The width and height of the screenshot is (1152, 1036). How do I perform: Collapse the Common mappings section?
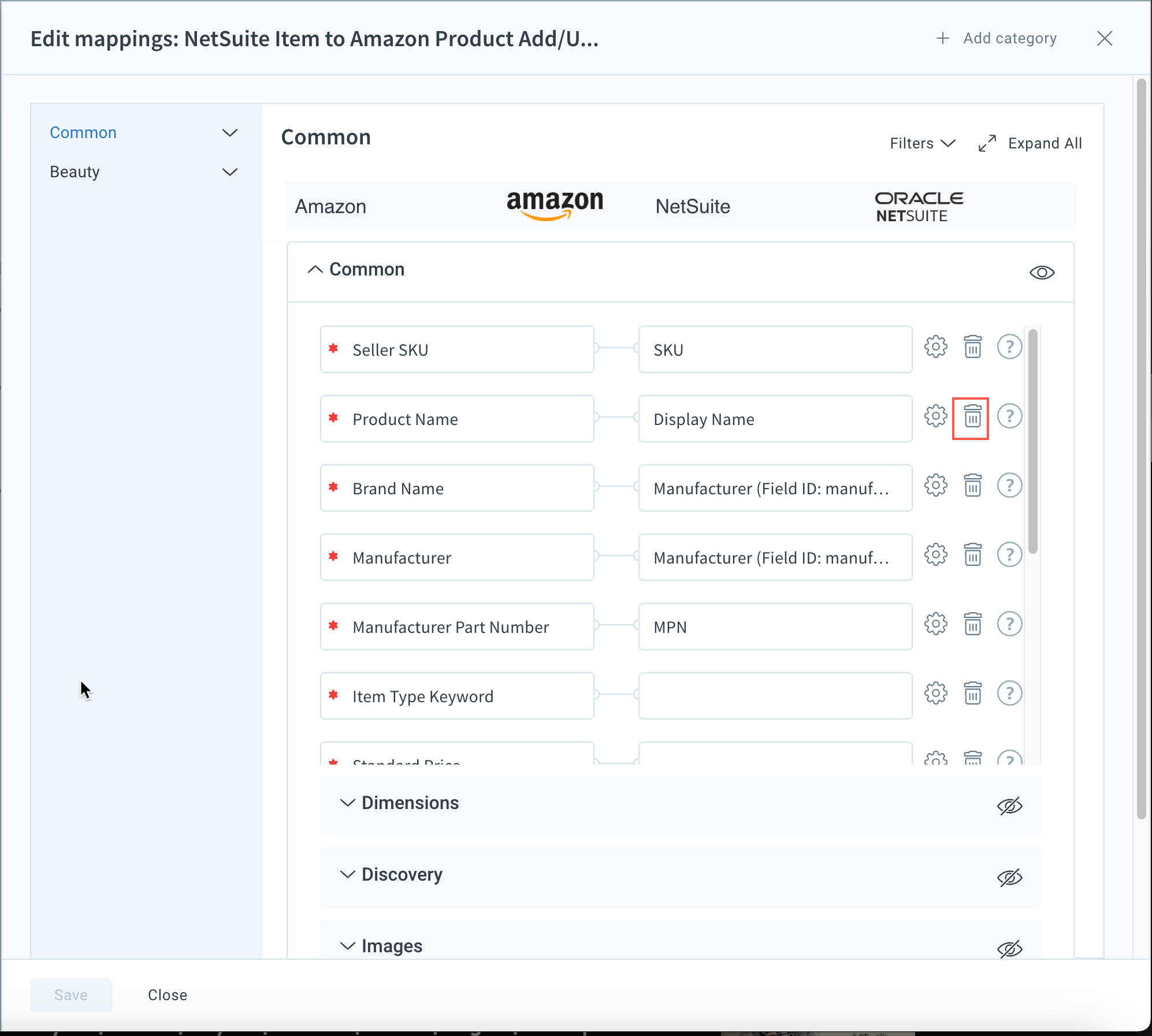[315, 270]
